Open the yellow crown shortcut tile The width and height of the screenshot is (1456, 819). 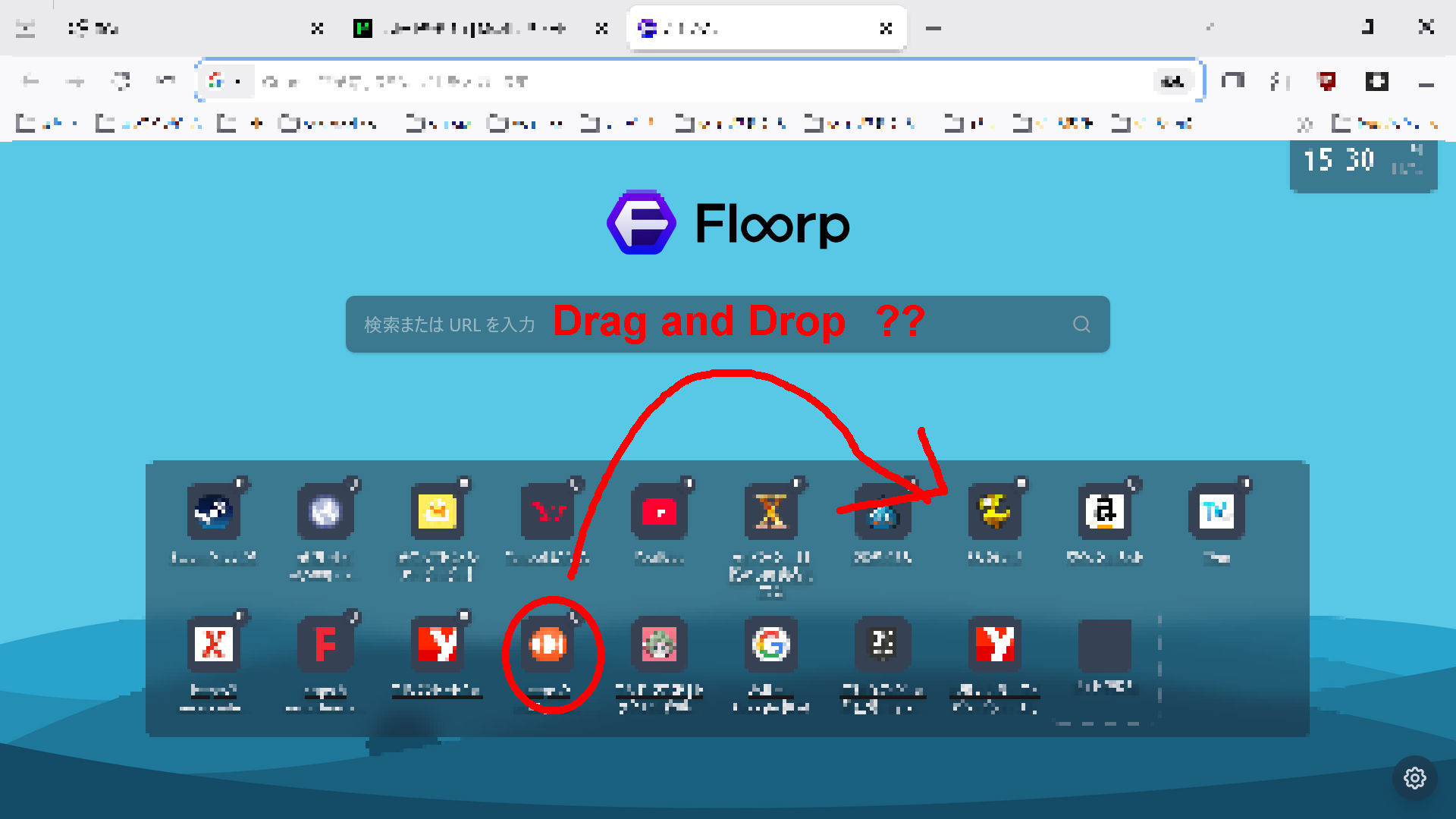[x=437, y=512]
